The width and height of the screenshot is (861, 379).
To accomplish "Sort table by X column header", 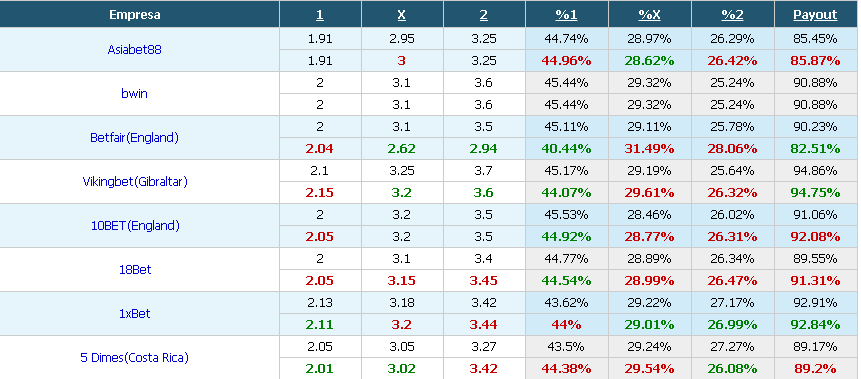I will tap(401, 15).
